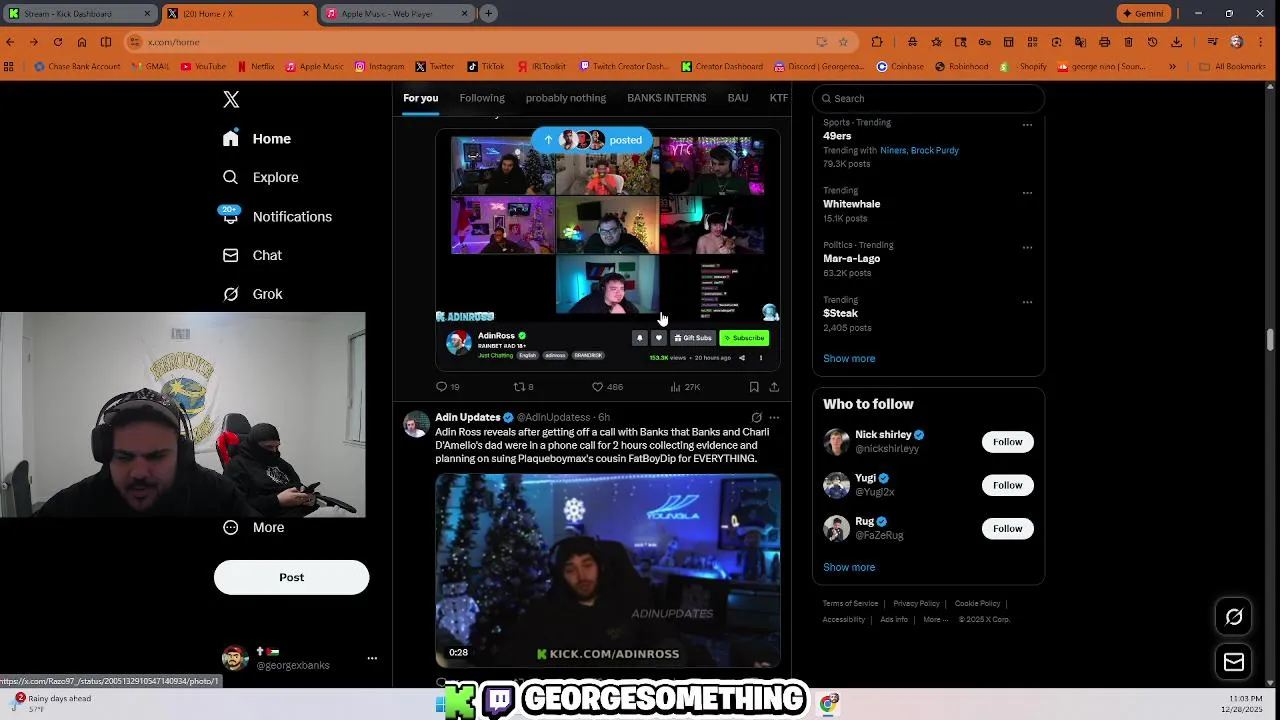
Task: Open browser downloads icon
Action: pos(1176,42)
